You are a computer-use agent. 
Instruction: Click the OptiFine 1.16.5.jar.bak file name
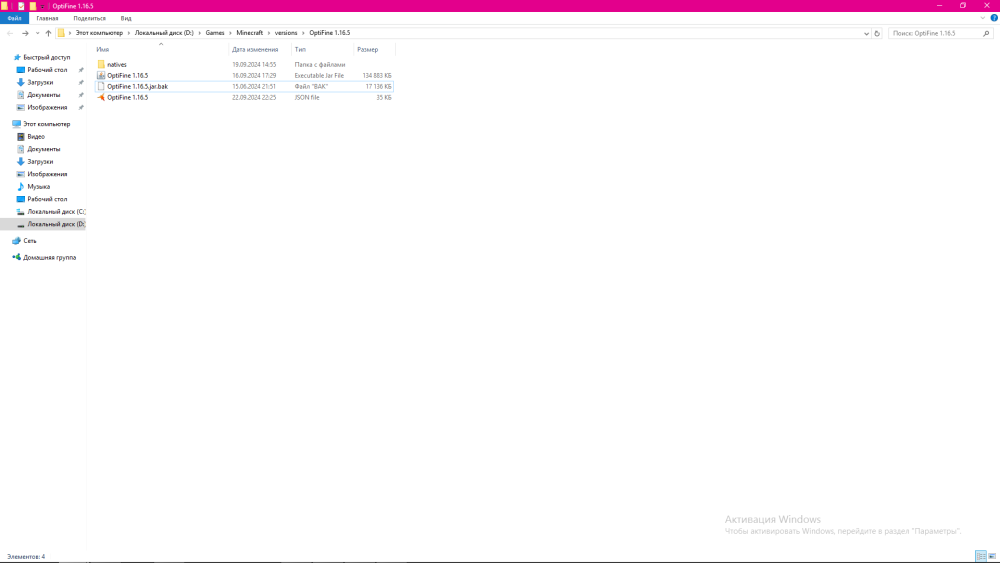(137, 86)
